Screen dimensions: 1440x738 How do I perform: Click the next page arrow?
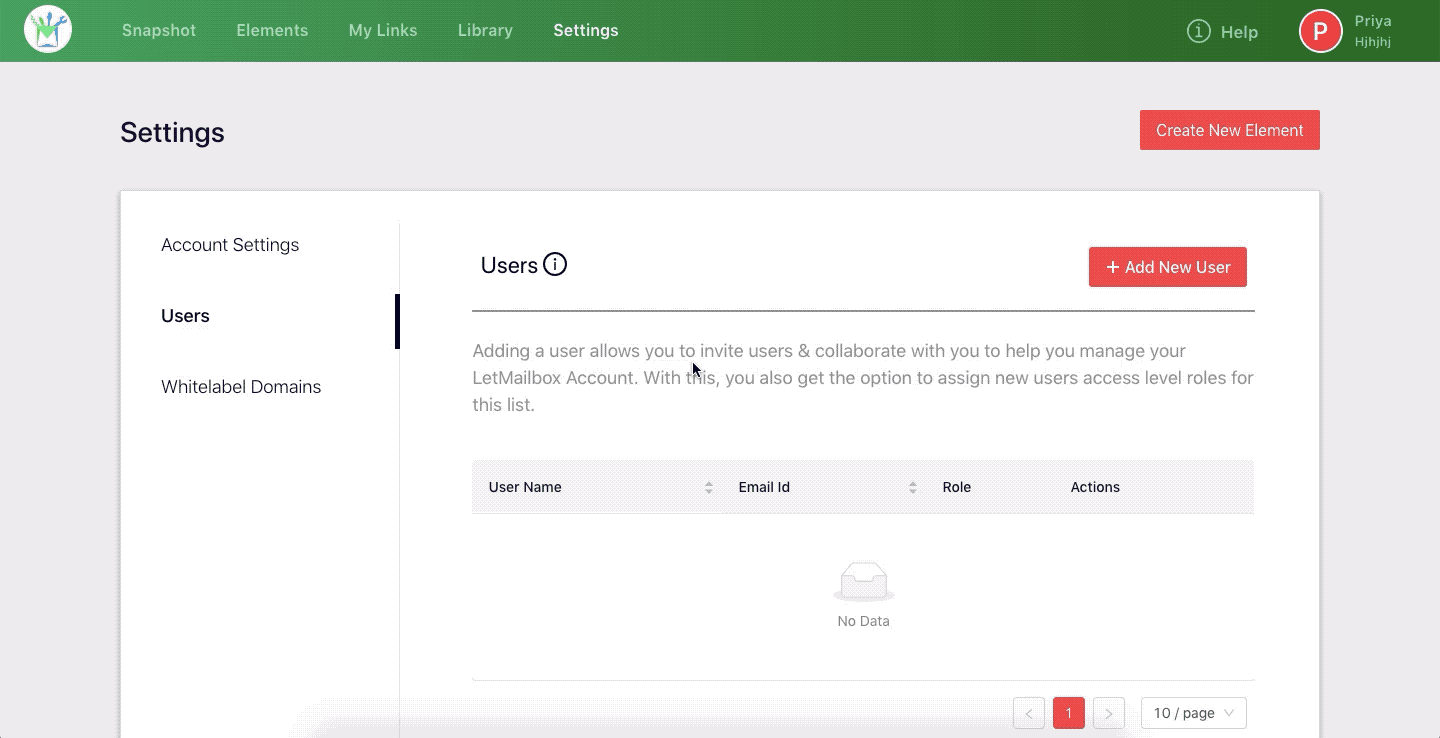pyautogui.click(x=1109, y=713)
